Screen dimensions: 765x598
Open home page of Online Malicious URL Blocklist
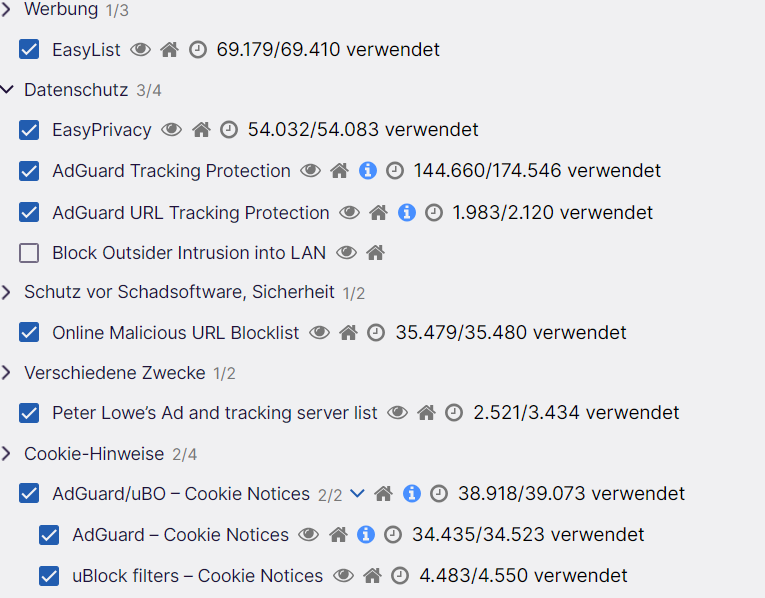pyautogui.click(x=348, y=333)
